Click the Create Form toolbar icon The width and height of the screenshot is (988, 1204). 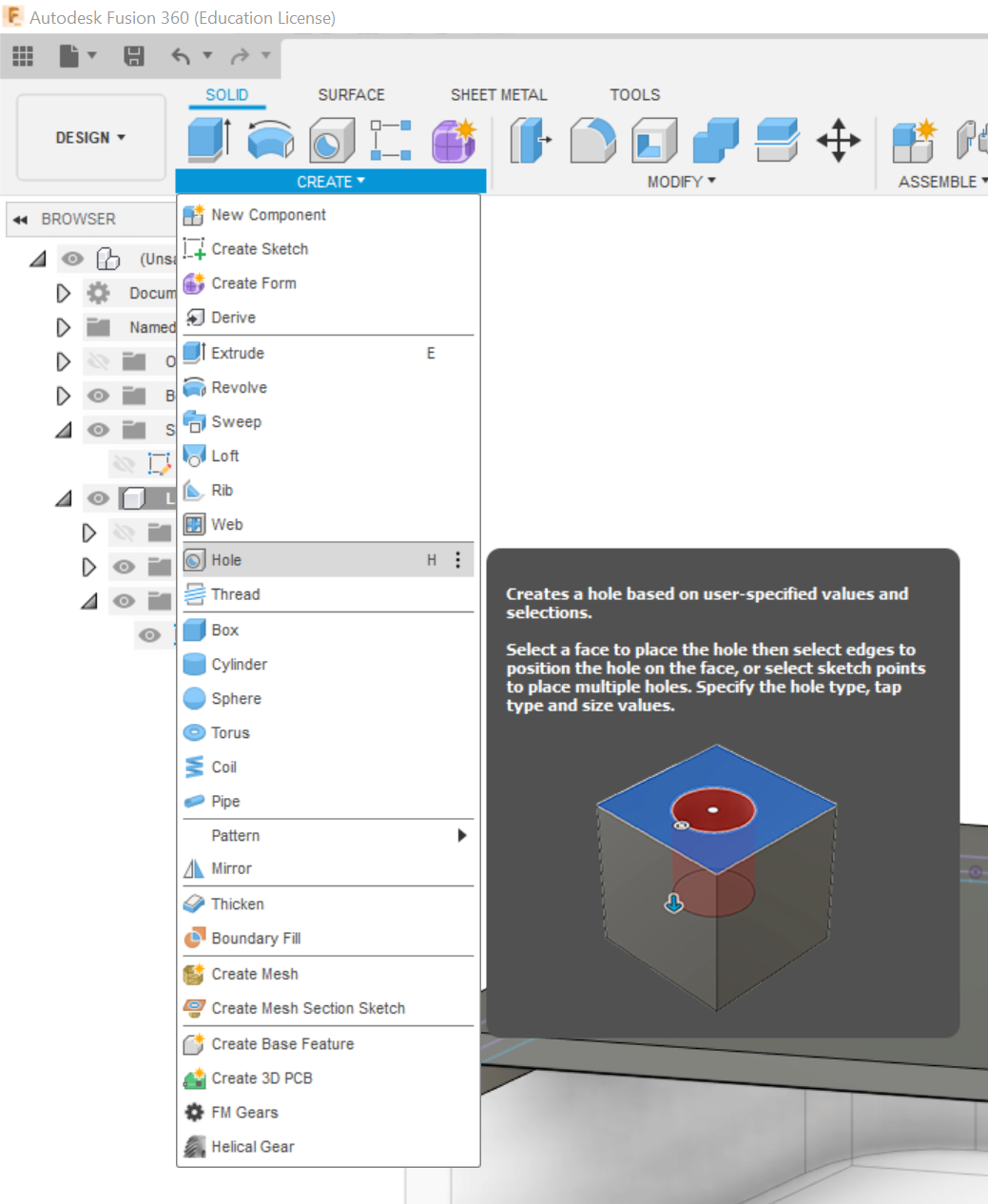point(454,141)
